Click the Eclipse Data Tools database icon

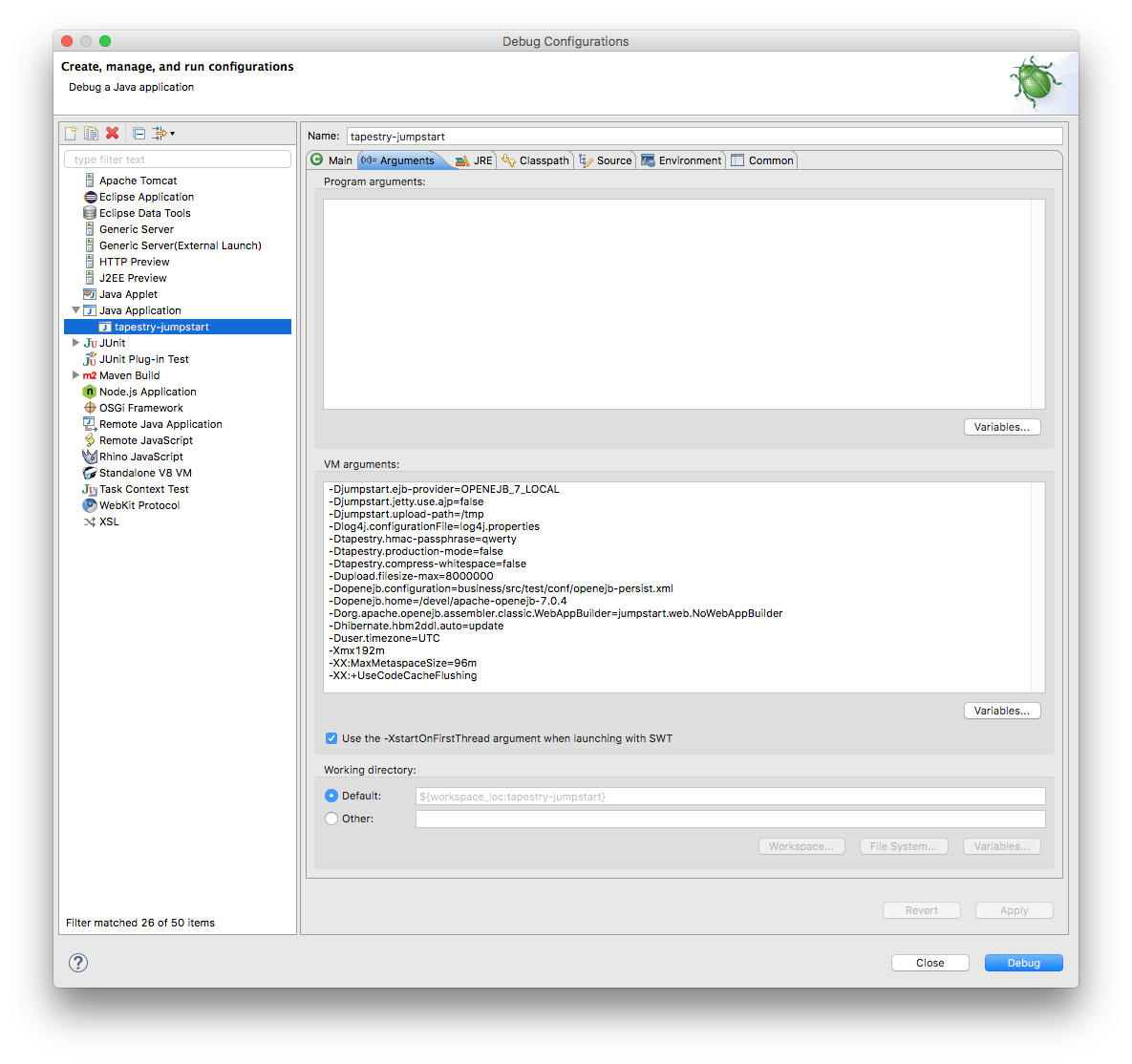90,213
